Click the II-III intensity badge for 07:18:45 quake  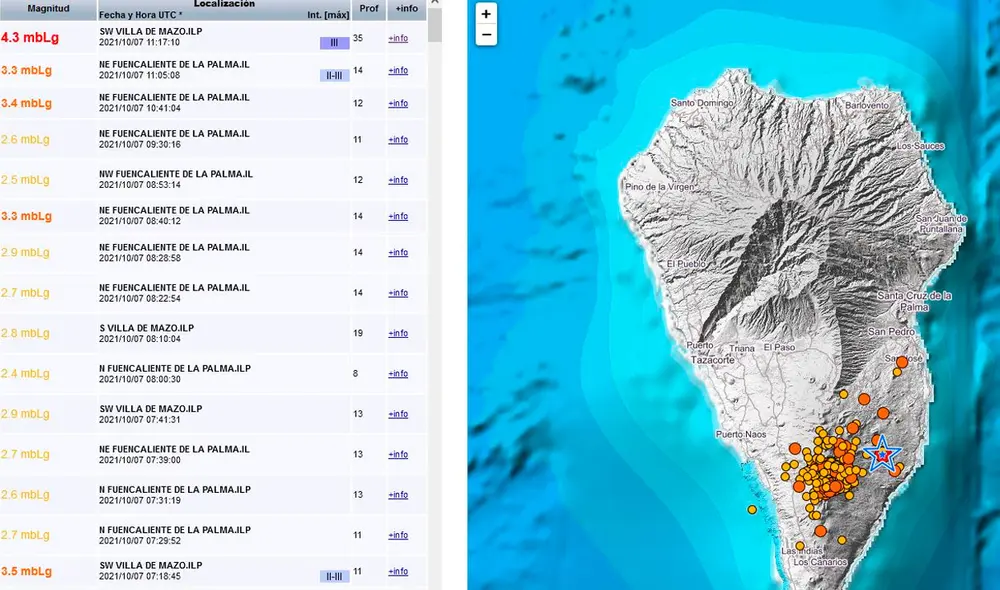pos(334,577)
